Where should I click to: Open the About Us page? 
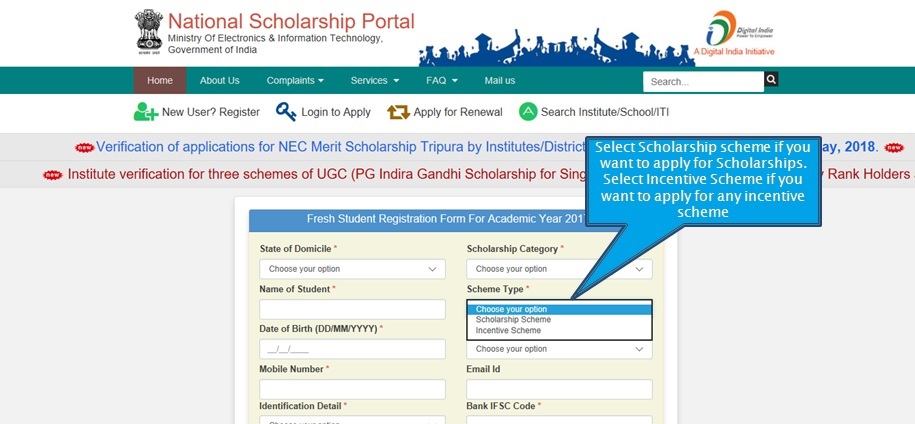pyautogui.click(x=219, y=80)
